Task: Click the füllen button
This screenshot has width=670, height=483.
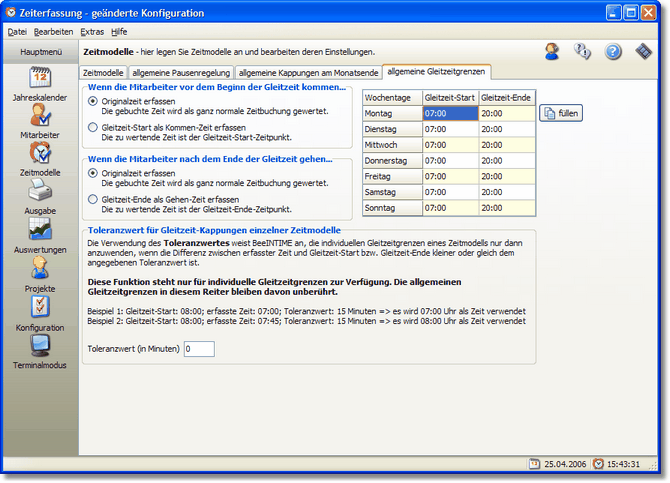Action: tap(561, 114)
